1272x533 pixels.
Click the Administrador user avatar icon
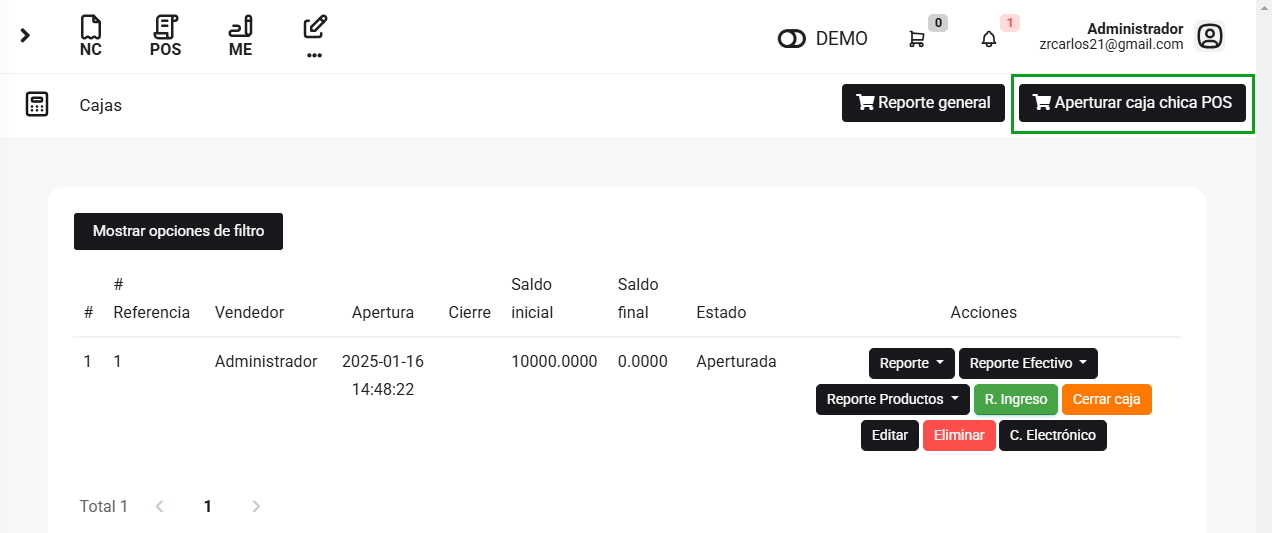(x=1210, y=37)
